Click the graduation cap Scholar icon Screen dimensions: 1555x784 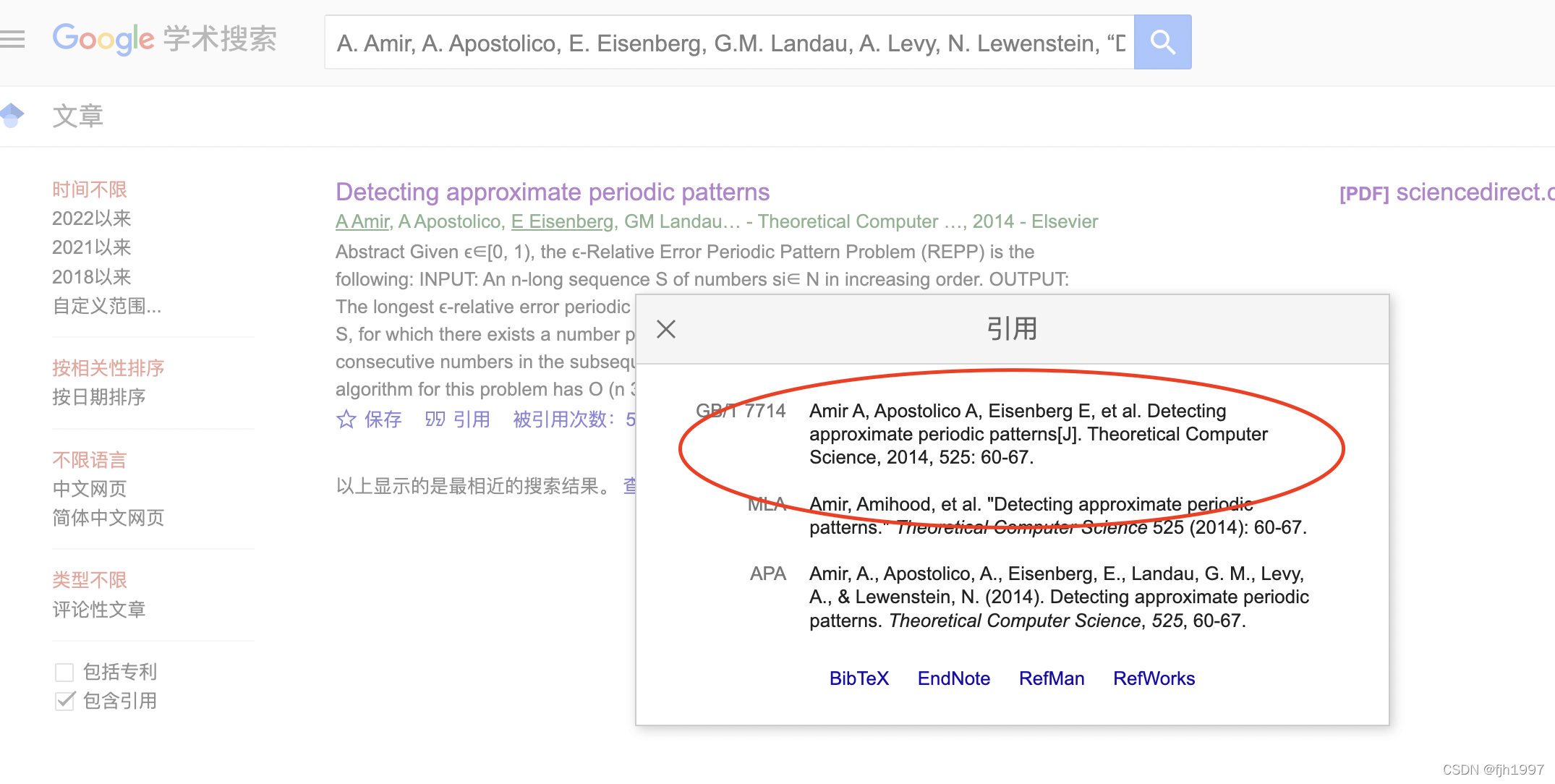pos(12,115)
